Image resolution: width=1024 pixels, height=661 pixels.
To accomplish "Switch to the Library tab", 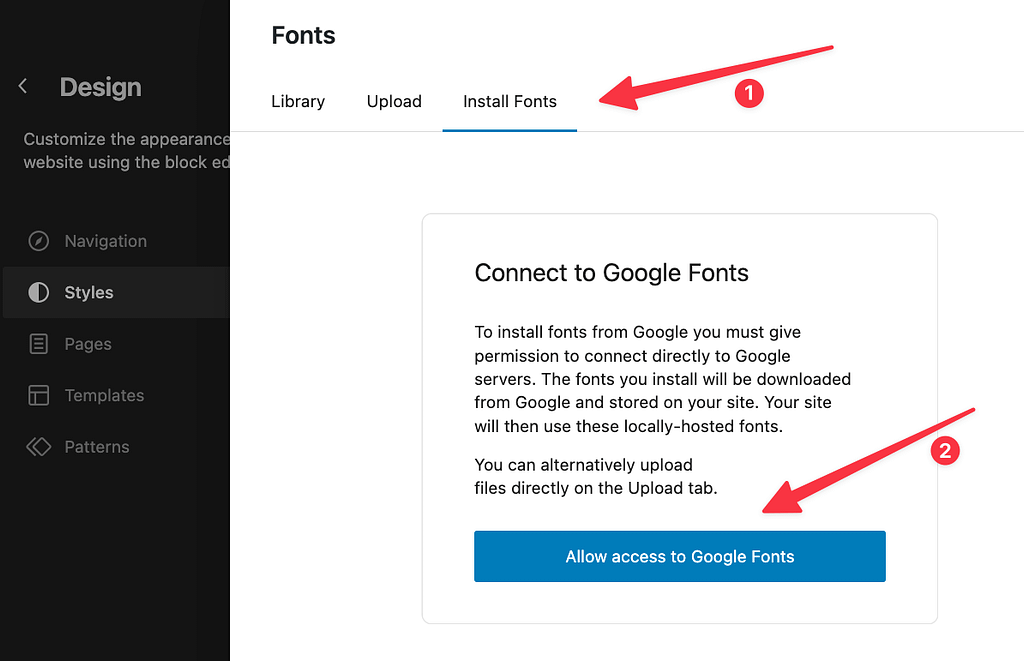I will pos(298,101).
